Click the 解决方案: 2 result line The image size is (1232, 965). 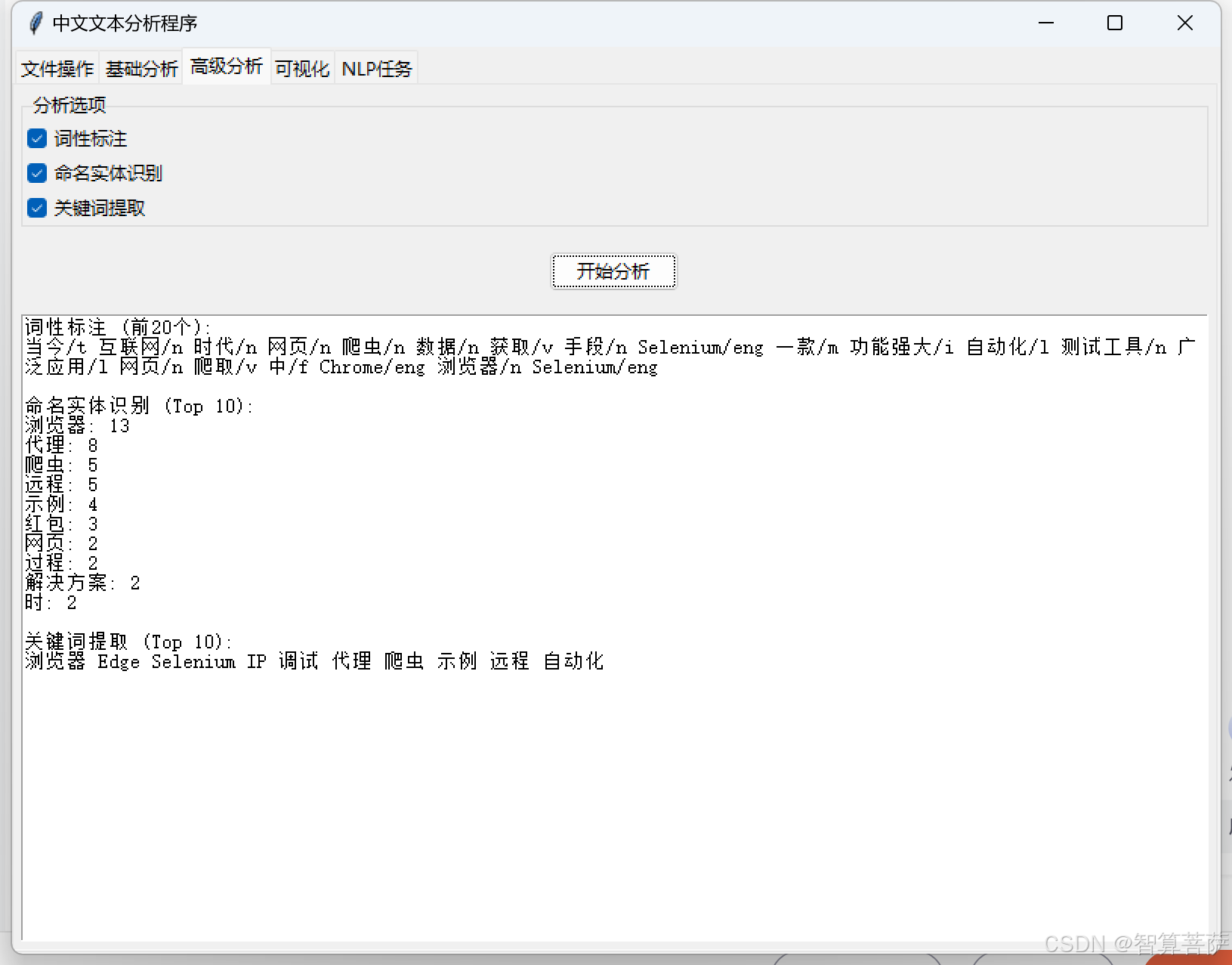pyautogui.click(x=82, y=583)
